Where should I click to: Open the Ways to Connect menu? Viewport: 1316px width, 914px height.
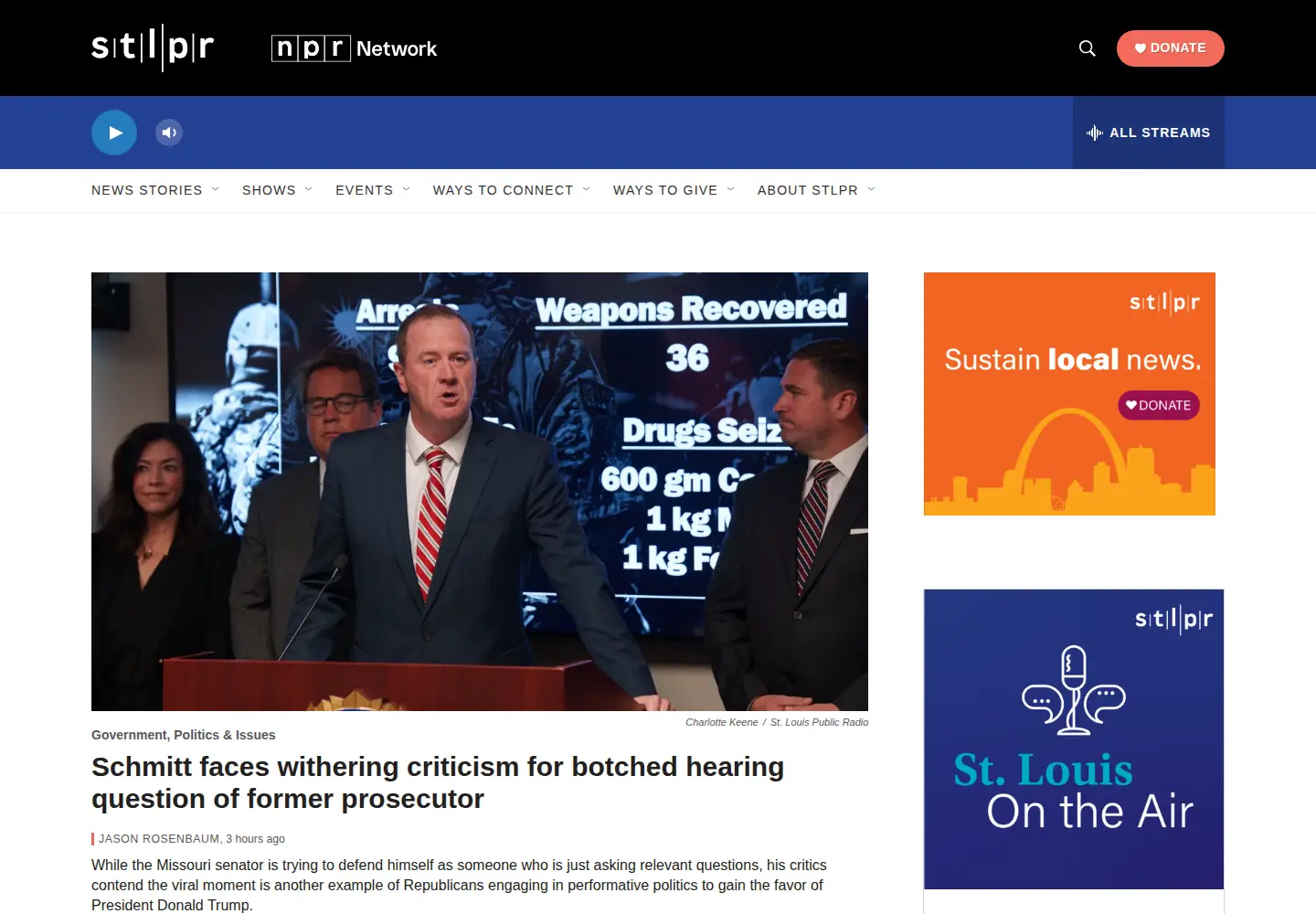pos(503,190)
